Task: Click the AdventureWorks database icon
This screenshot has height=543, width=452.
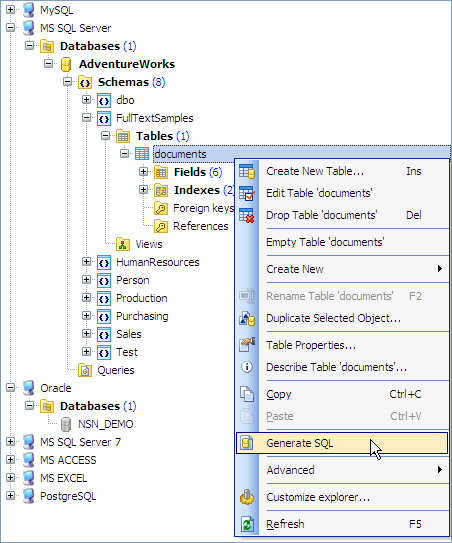Action: 66,64
